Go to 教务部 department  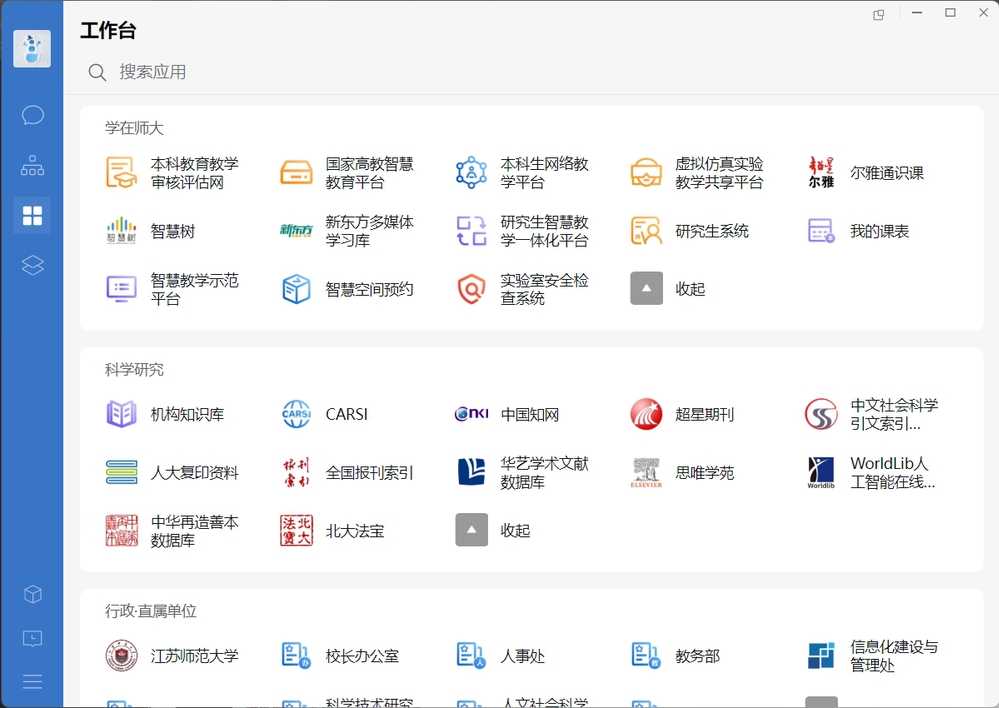(647, 656)
